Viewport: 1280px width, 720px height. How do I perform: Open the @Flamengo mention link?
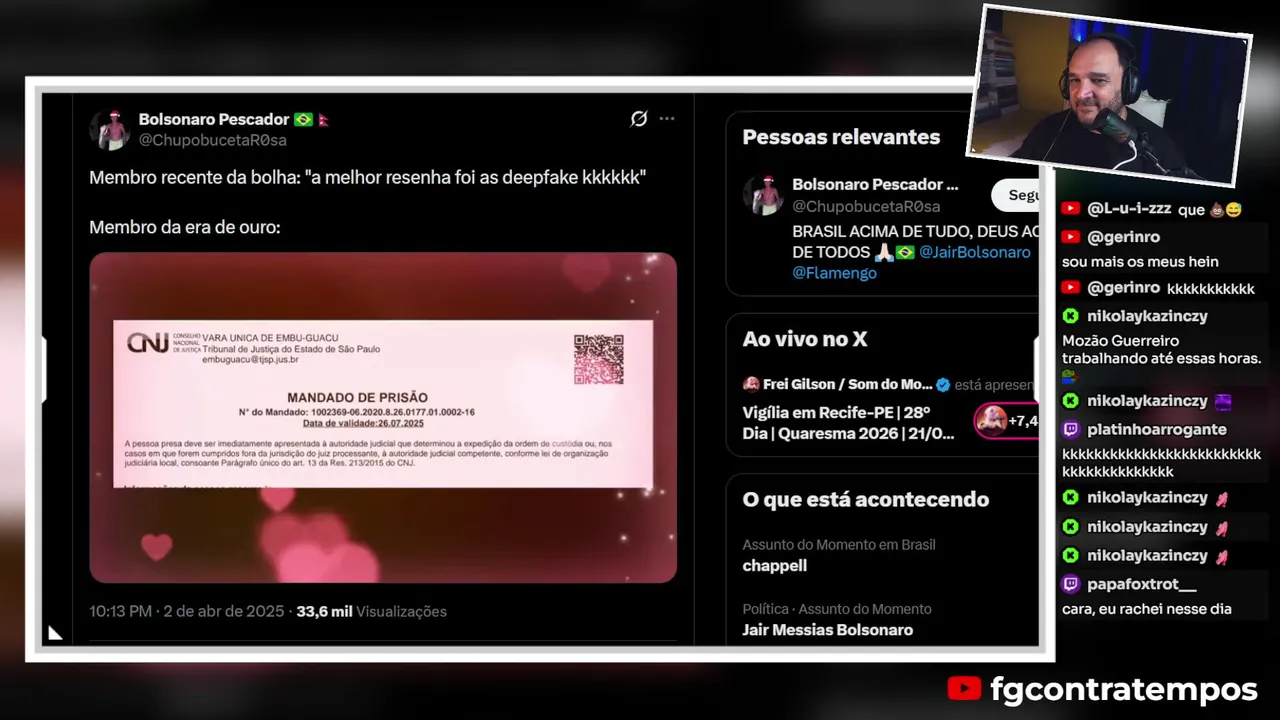834,273
